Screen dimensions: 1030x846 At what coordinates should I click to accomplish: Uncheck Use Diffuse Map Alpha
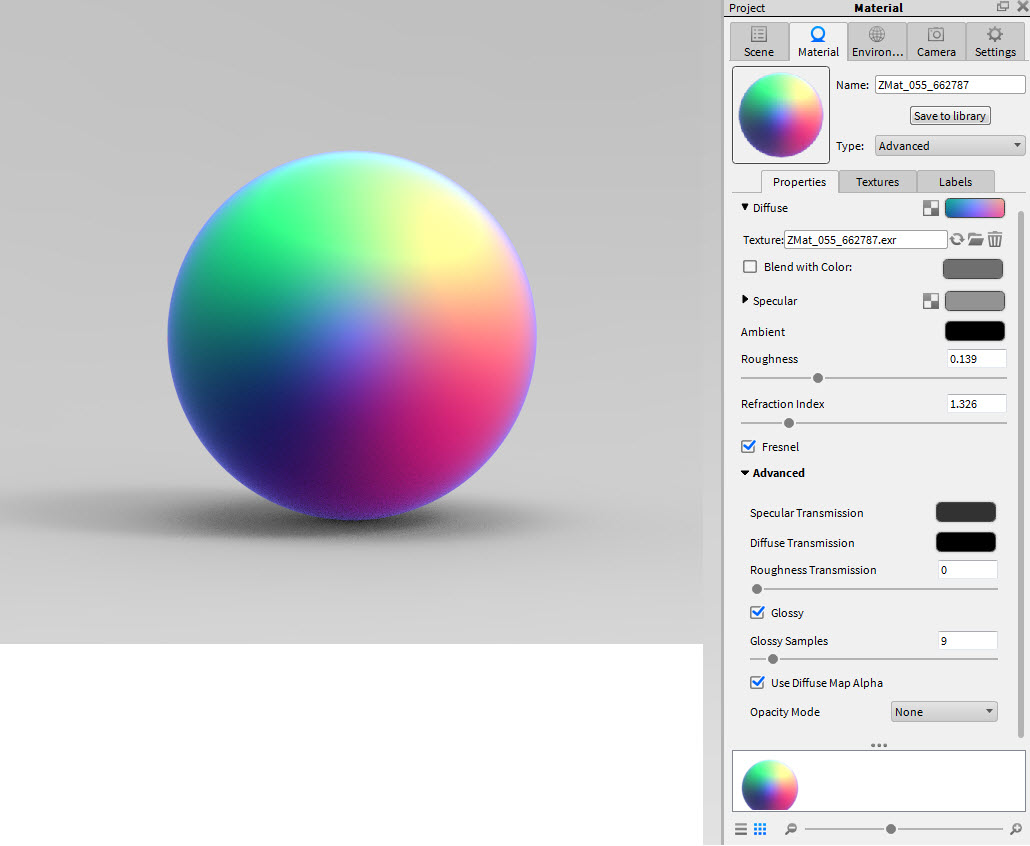[757, 682]
